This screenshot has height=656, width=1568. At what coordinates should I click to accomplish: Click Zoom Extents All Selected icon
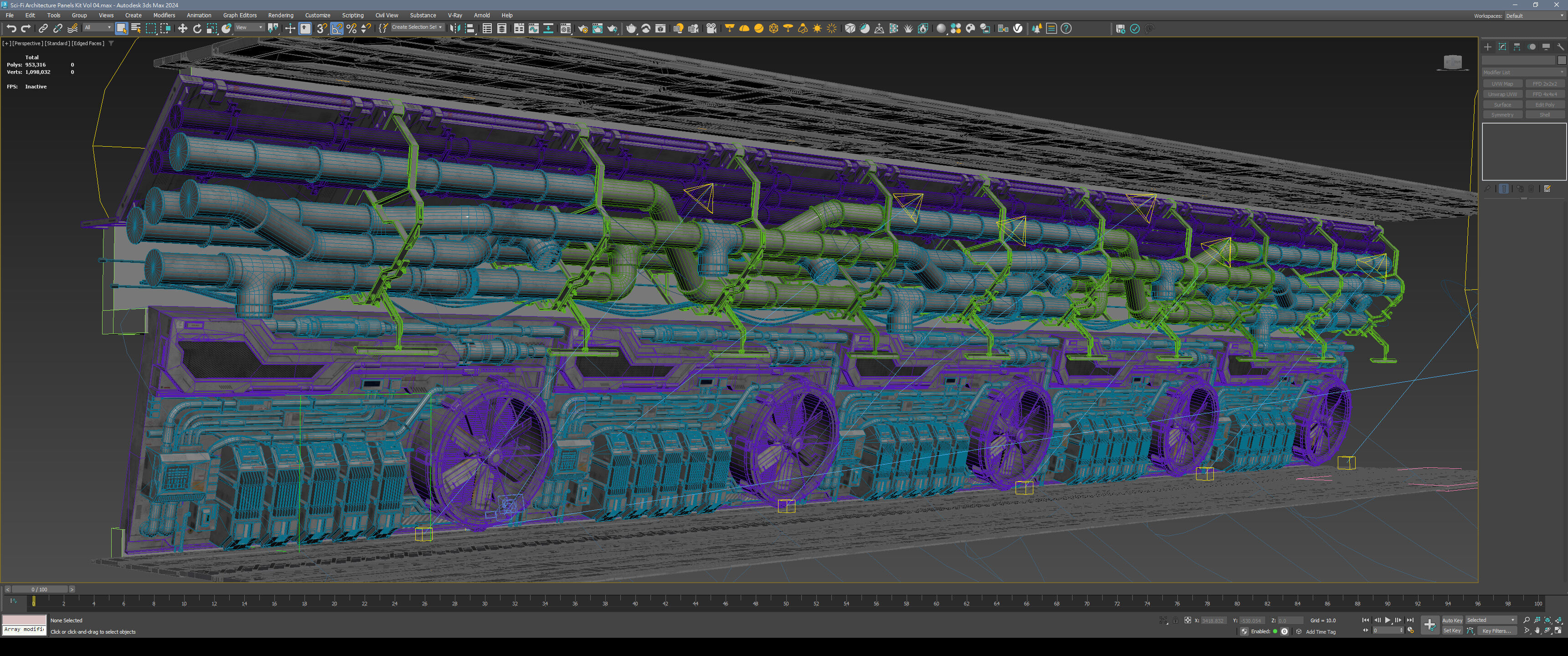pos(1558,620)
